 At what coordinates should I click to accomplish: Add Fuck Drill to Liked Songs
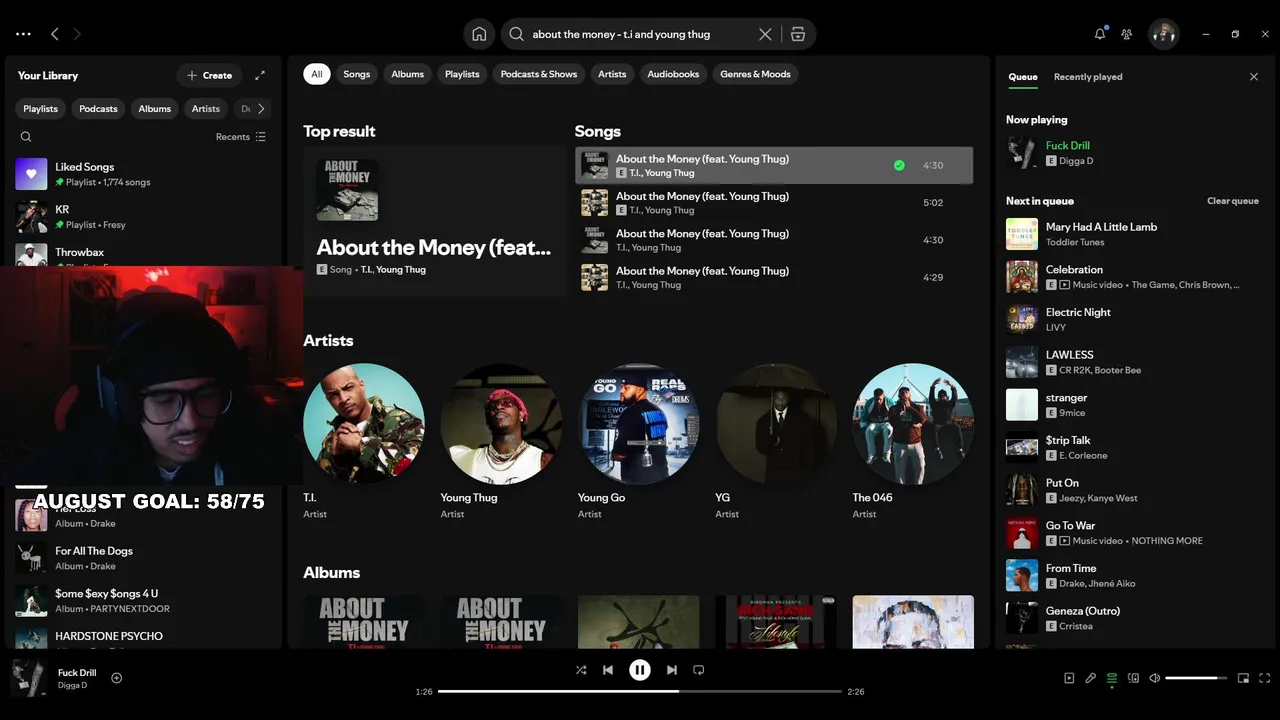click(x=116, y=678)
